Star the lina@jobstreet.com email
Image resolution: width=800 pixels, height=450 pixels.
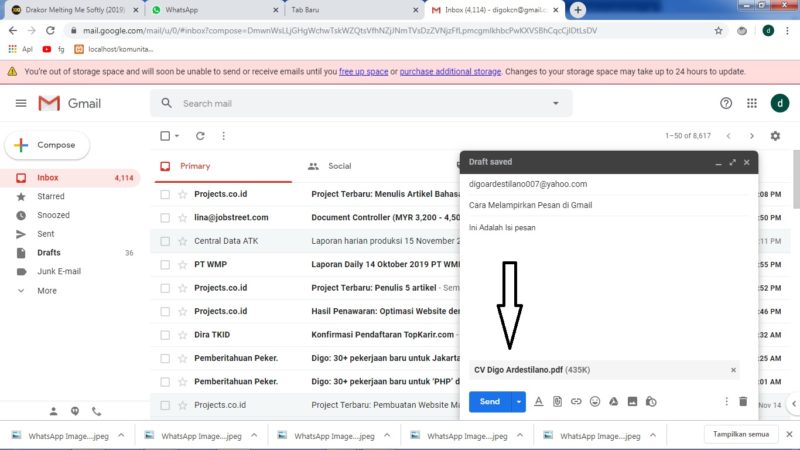point(183,218)
